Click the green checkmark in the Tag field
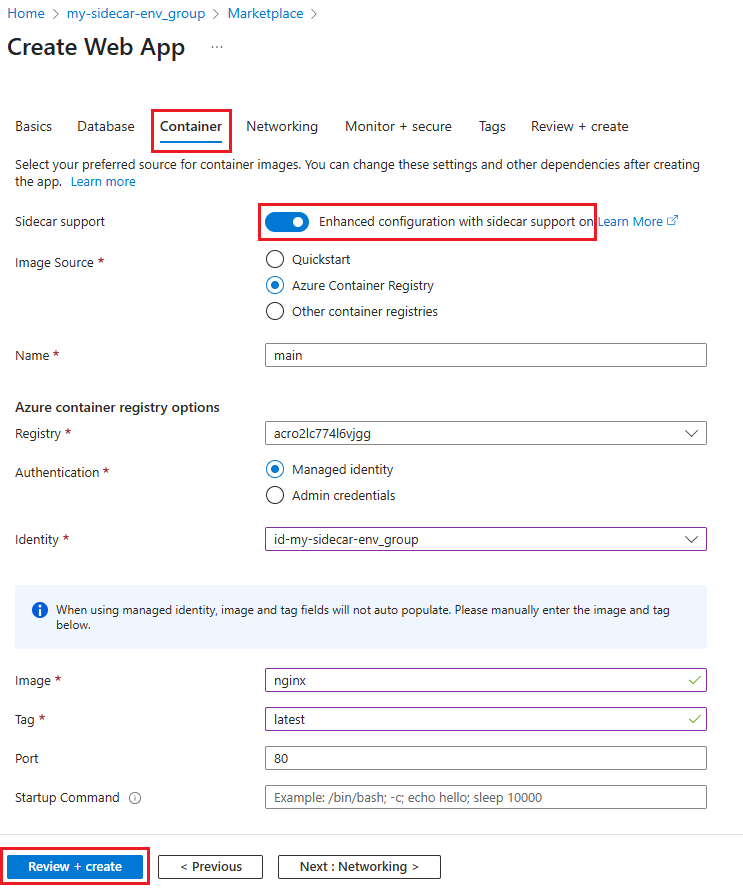The width and height of the screenshot is (743, 888). 697,719
